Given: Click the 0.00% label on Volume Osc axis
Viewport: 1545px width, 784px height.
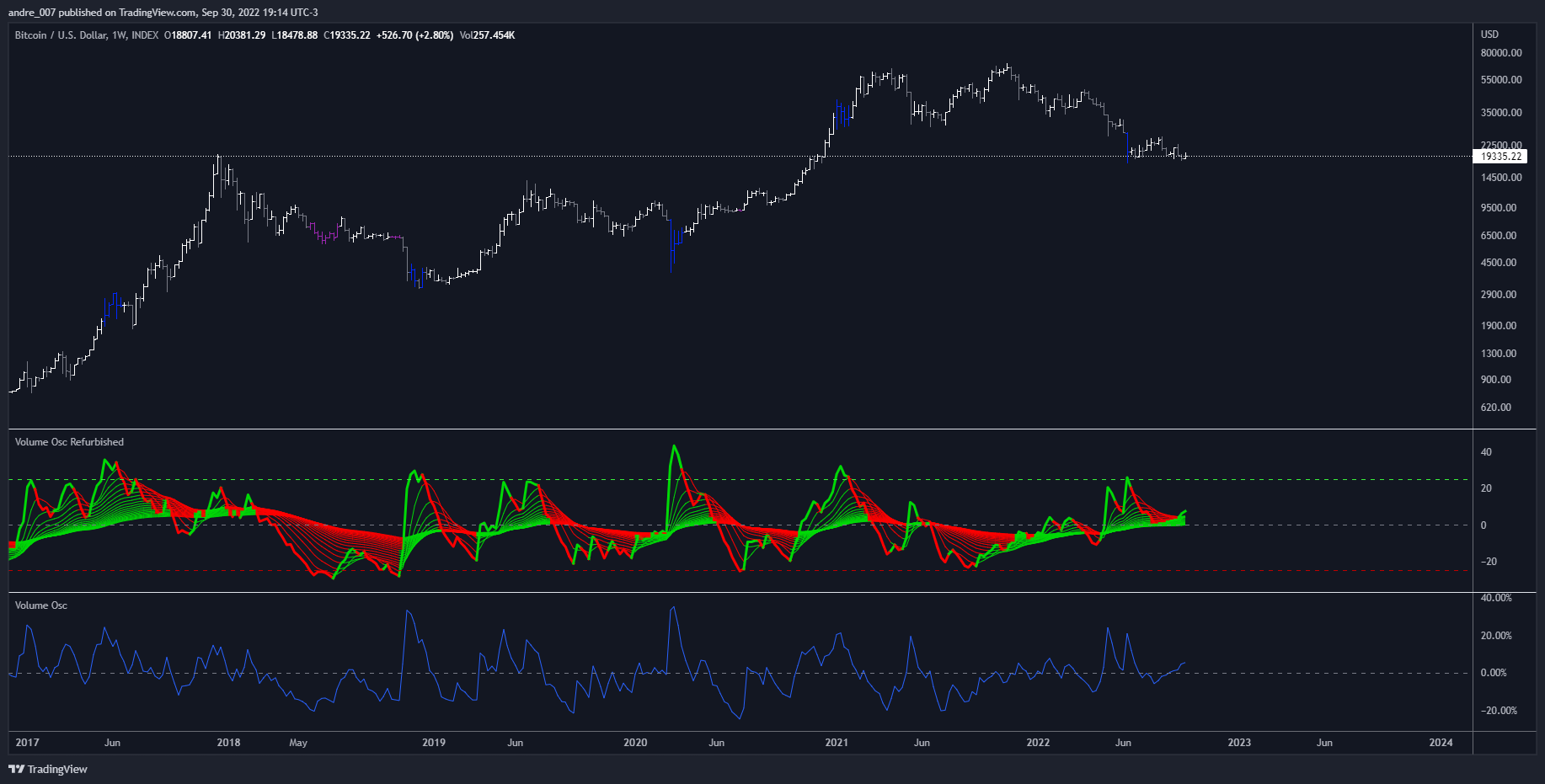Looking at the screenshot, I should pos(1494,673).
